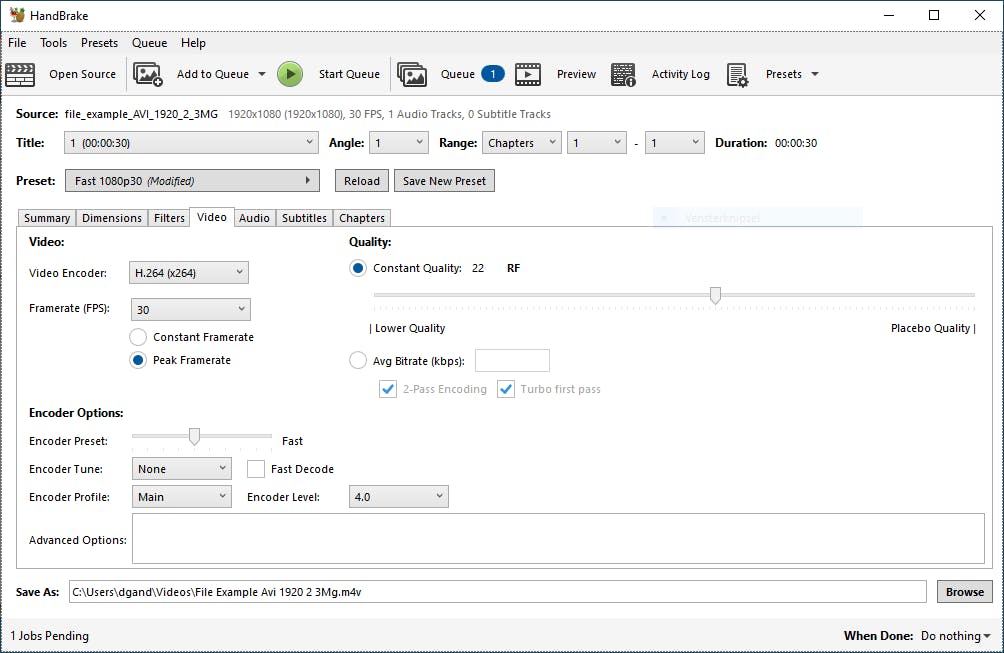1004x653 pixels.
Task: Click the HandBrake app logo in title bar
Action: 17,15
